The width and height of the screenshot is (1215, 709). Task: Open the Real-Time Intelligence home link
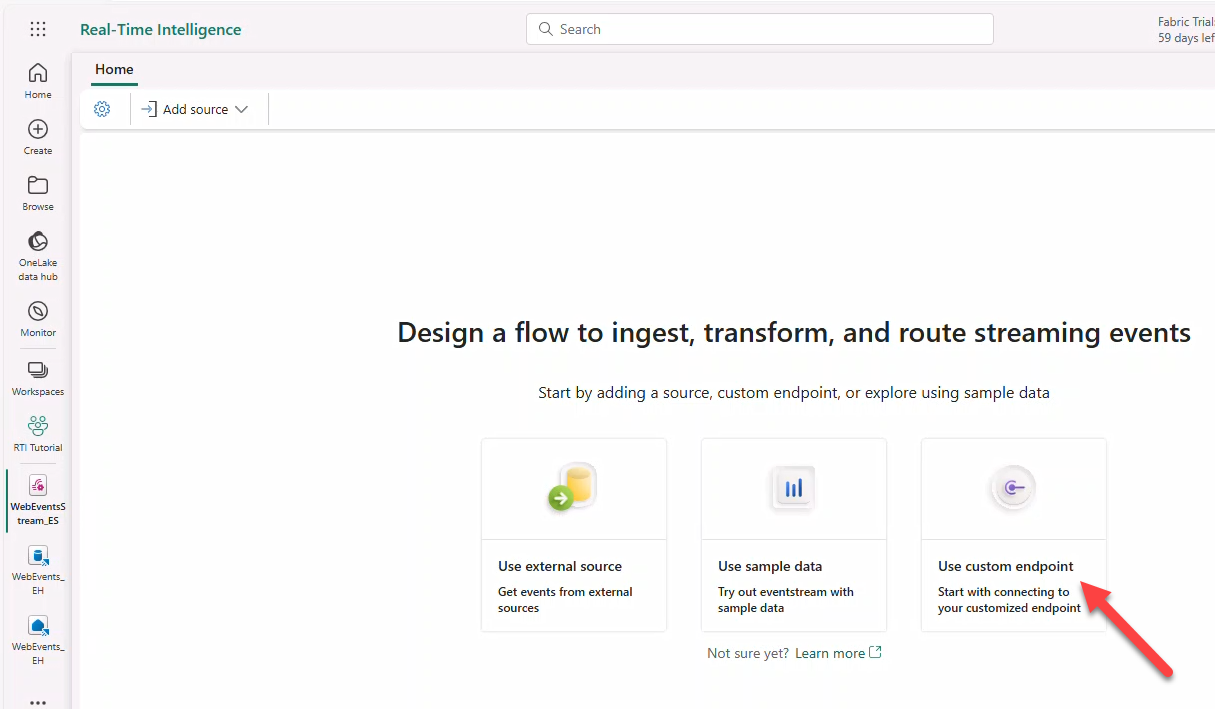160,29
